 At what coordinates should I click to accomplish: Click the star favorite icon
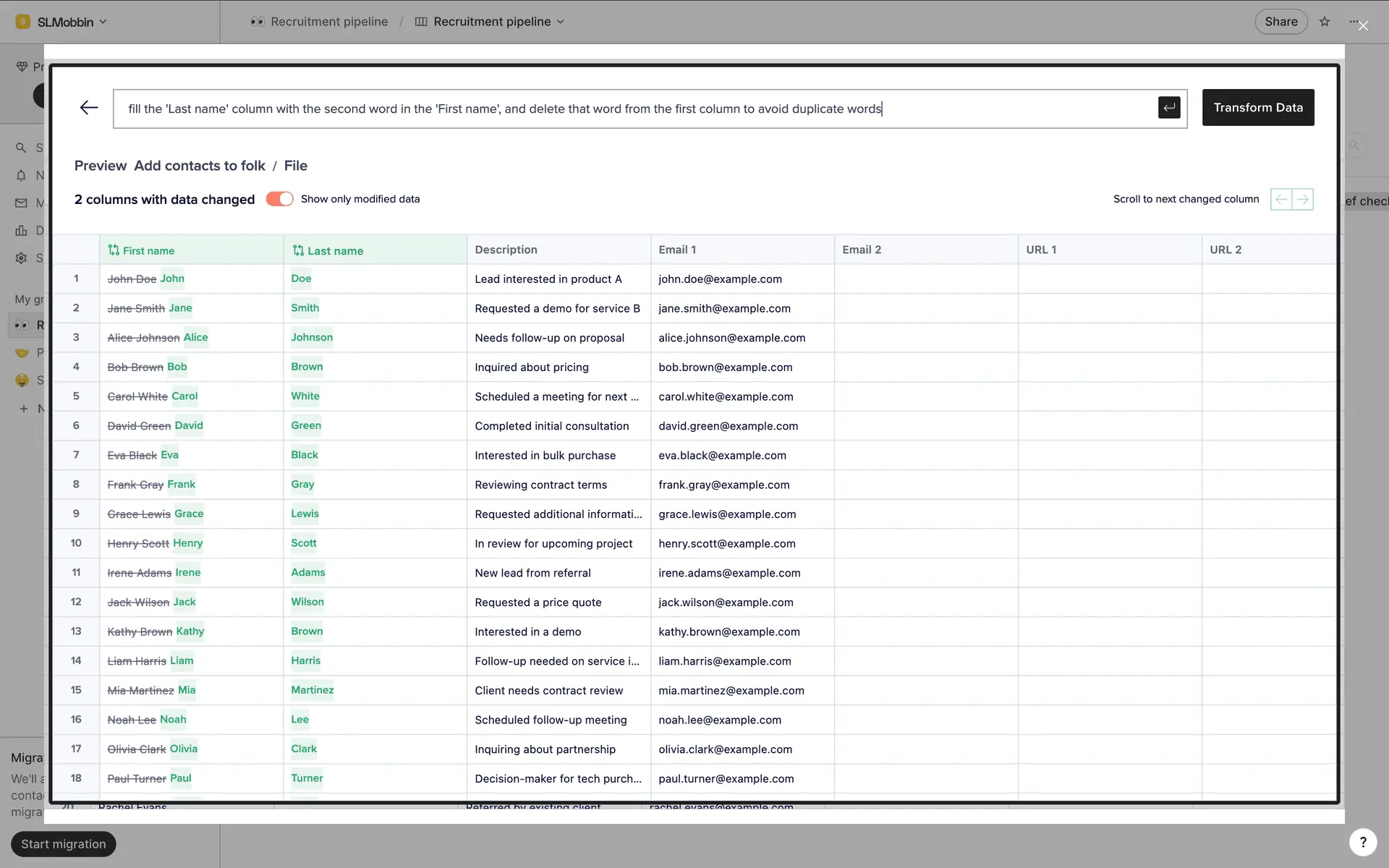coord(1325,22)
